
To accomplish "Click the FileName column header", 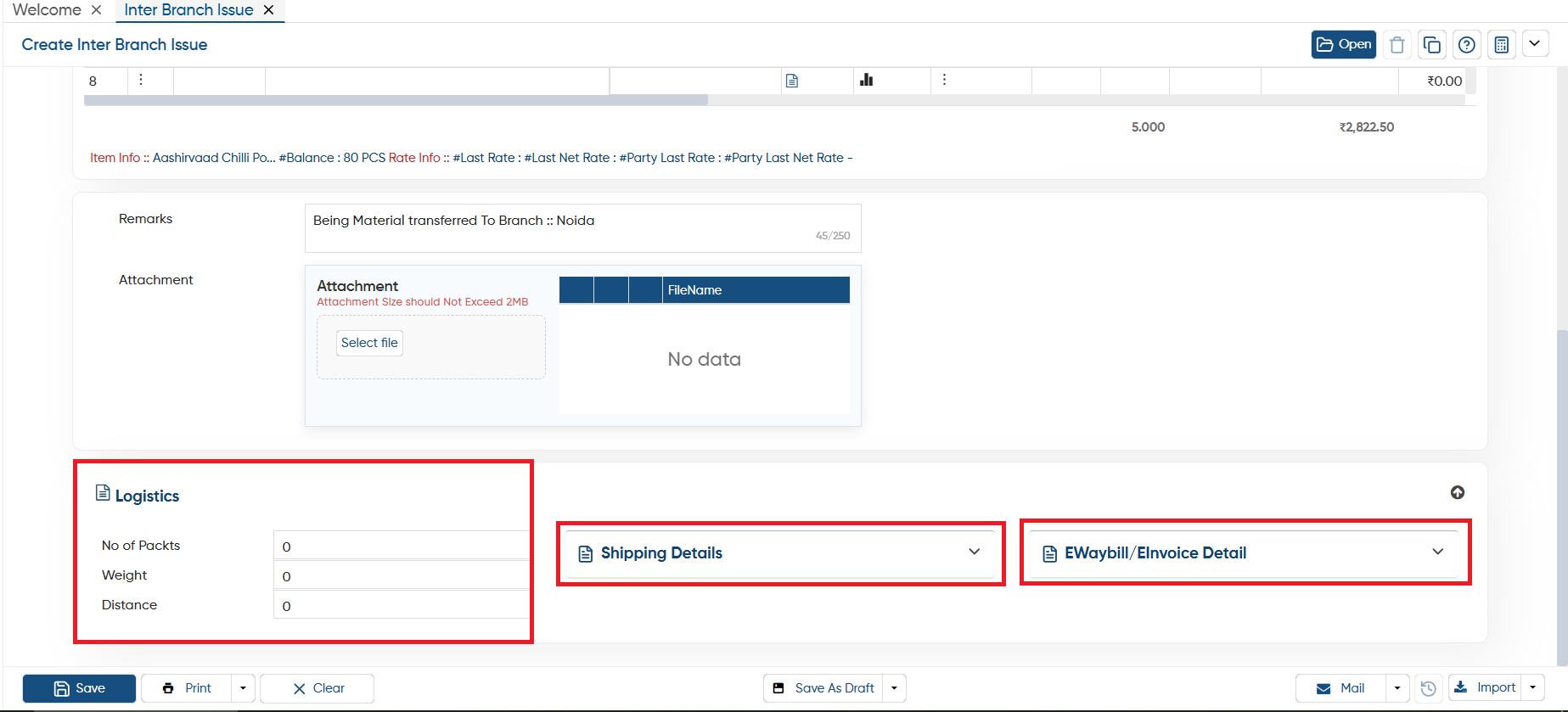I will (756, 290).
